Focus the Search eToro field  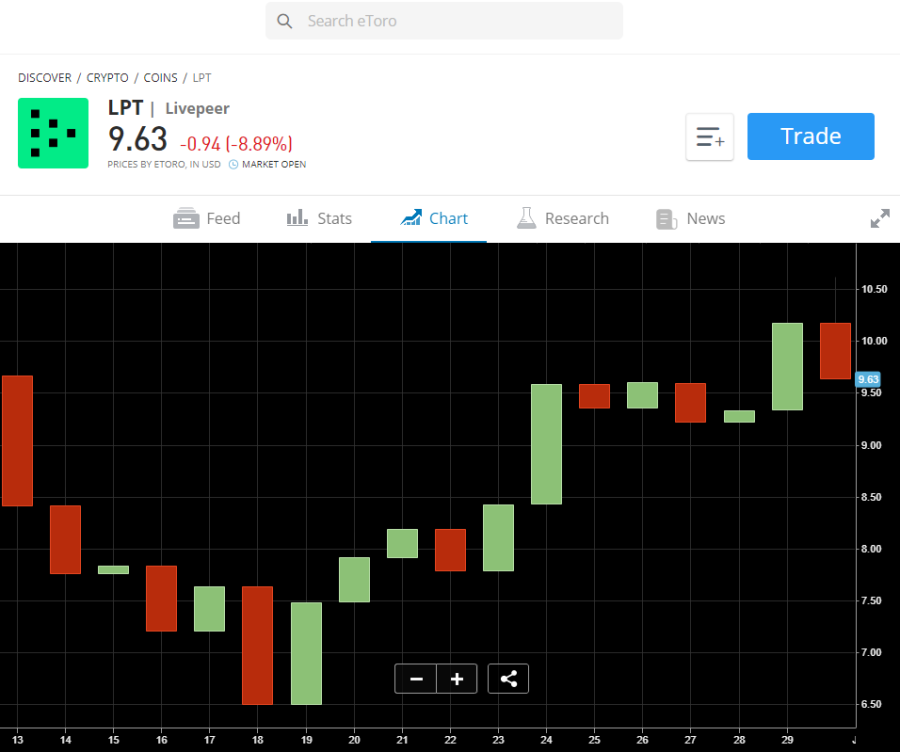tap(444, 21)
